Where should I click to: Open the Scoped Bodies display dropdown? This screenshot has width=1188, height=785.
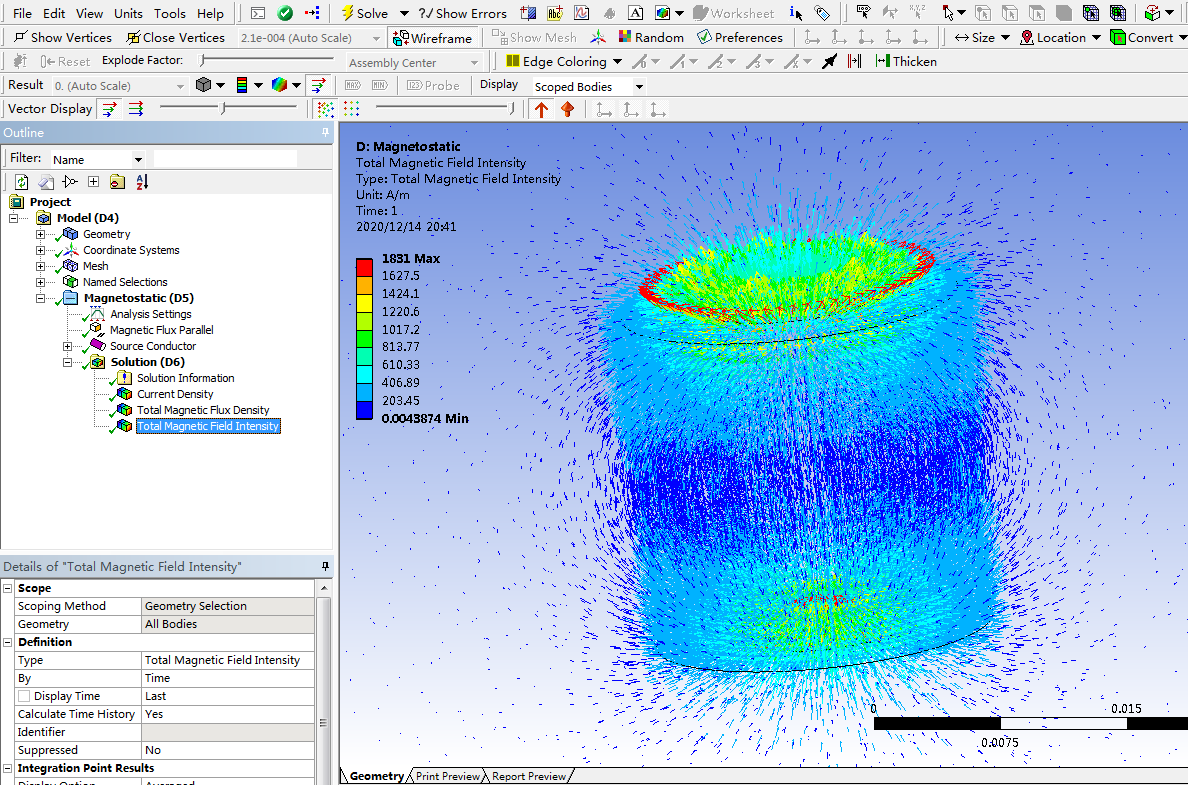639,87
